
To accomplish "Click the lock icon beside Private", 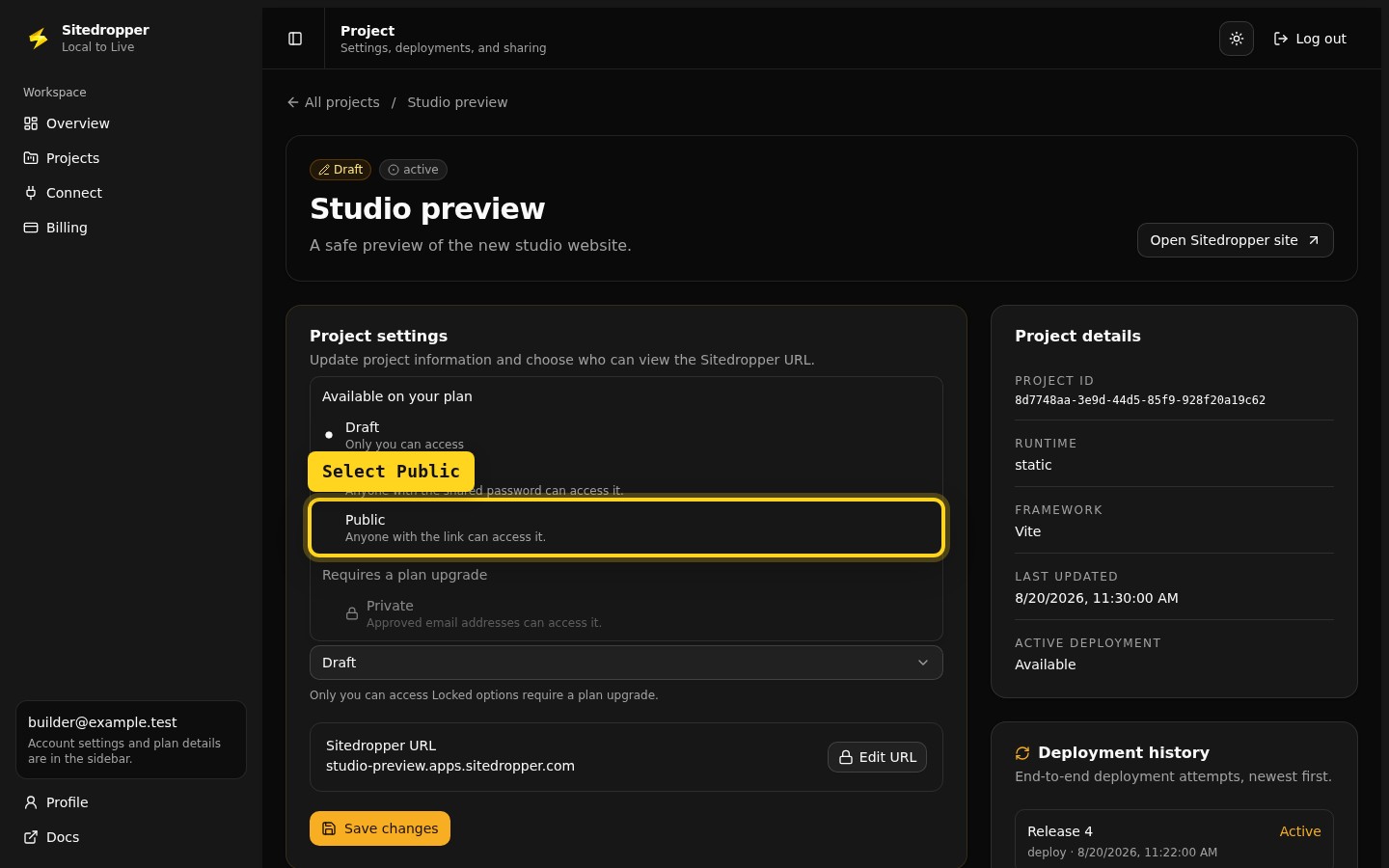I will (x=352, y=613).
